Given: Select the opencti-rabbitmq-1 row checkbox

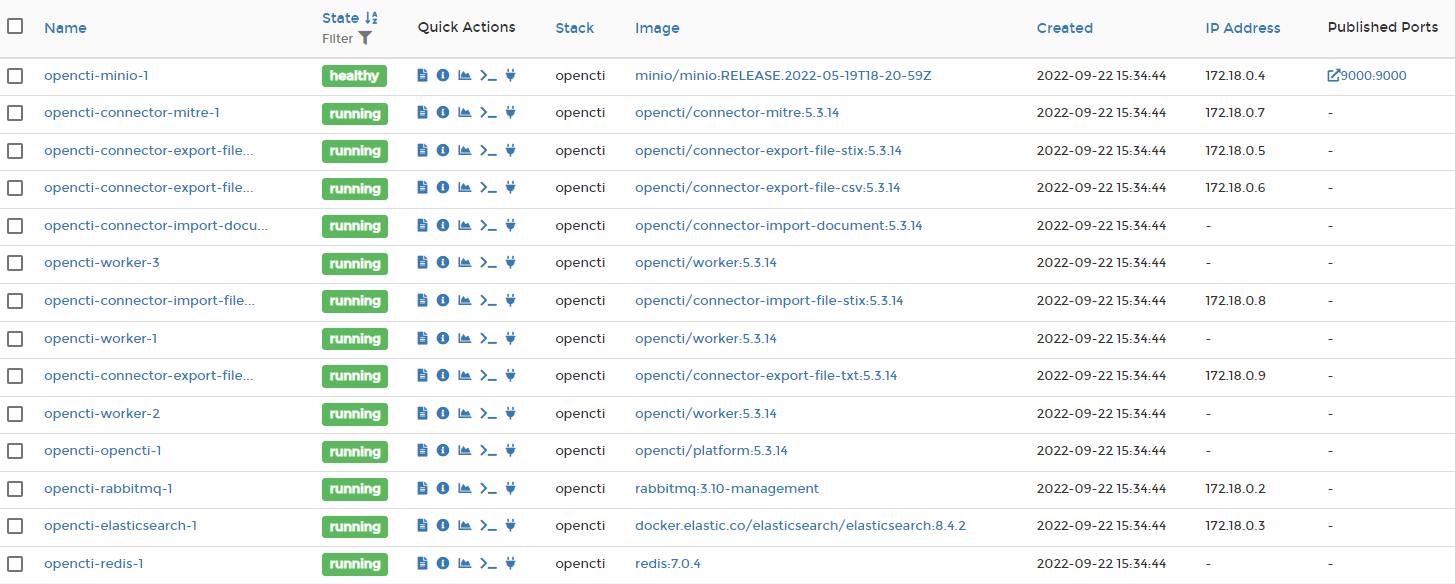Looking at the screenshot, I should (14, 488).
